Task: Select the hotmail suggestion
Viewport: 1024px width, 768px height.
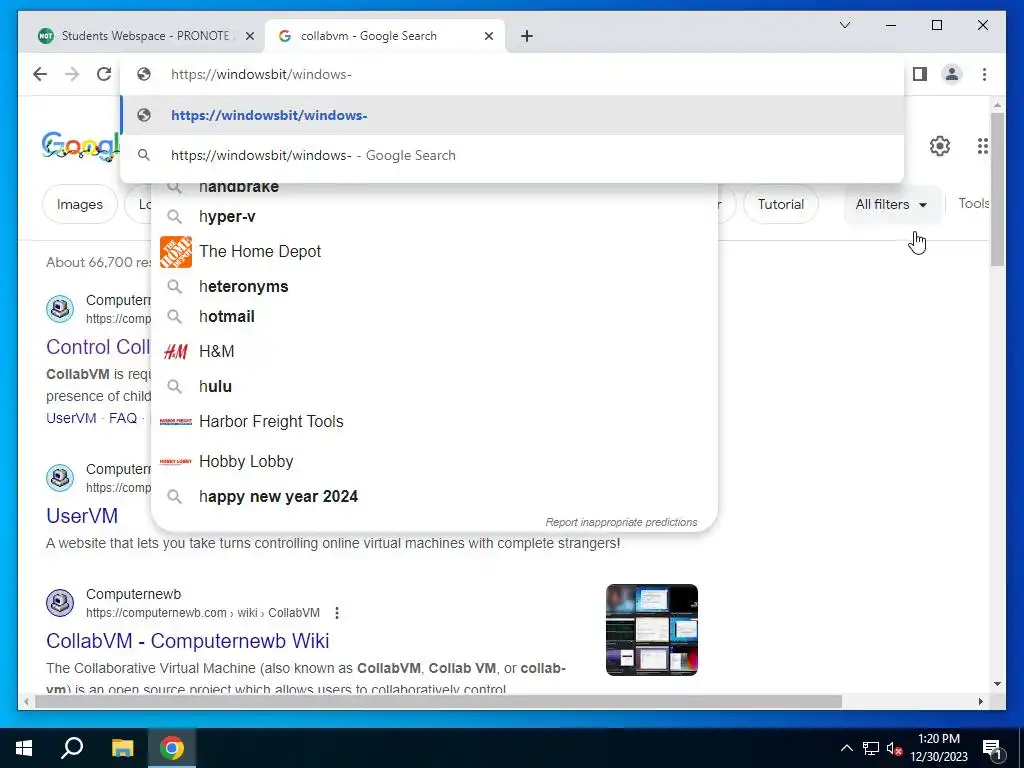Action: pyautogui.click(x=227, y=317)
